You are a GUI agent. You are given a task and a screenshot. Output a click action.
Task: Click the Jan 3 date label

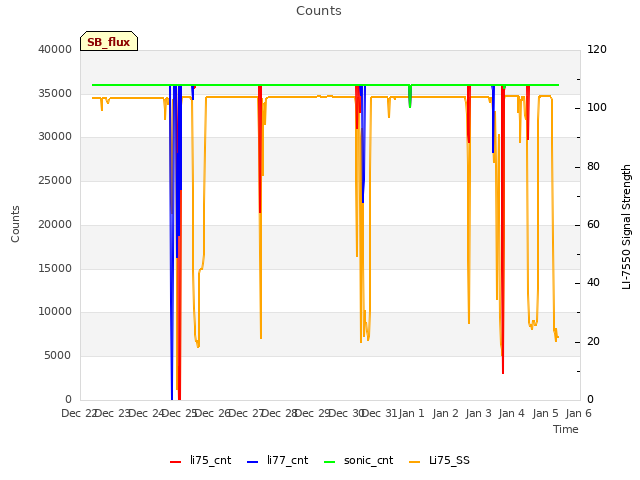479,413
